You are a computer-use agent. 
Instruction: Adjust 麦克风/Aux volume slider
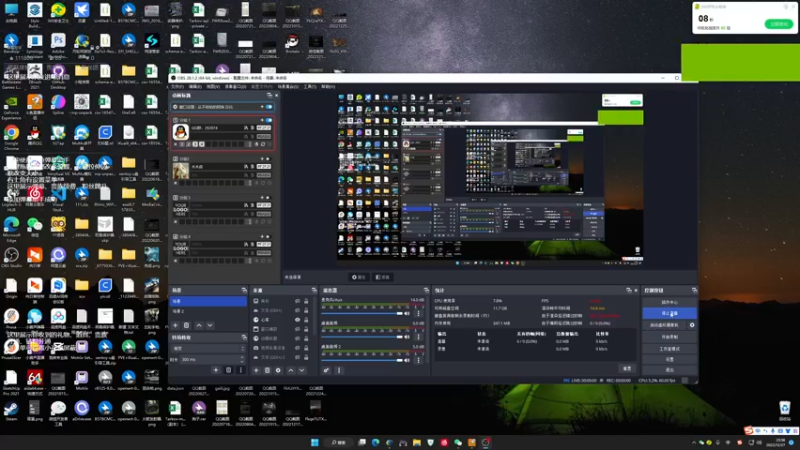pyautogui.click(x=362, y=313)
